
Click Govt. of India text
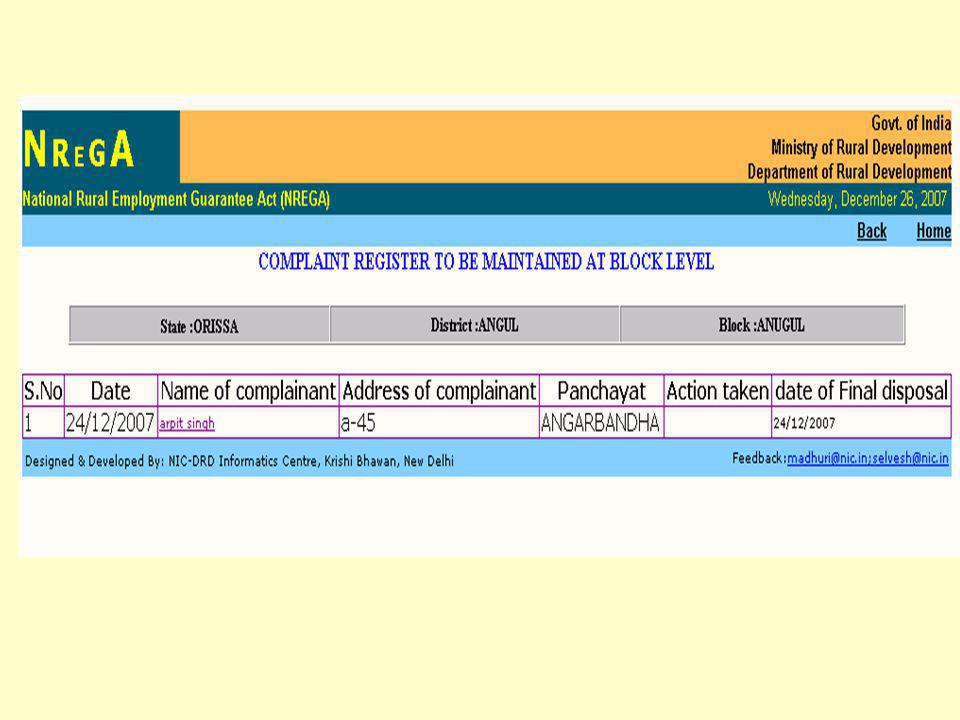(x=911, y=123)
